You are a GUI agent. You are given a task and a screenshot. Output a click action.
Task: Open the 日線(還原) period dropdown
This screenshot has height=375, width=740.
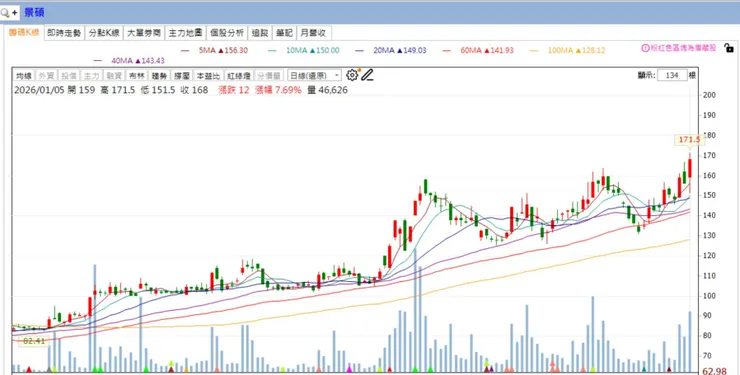pos(314,75)
